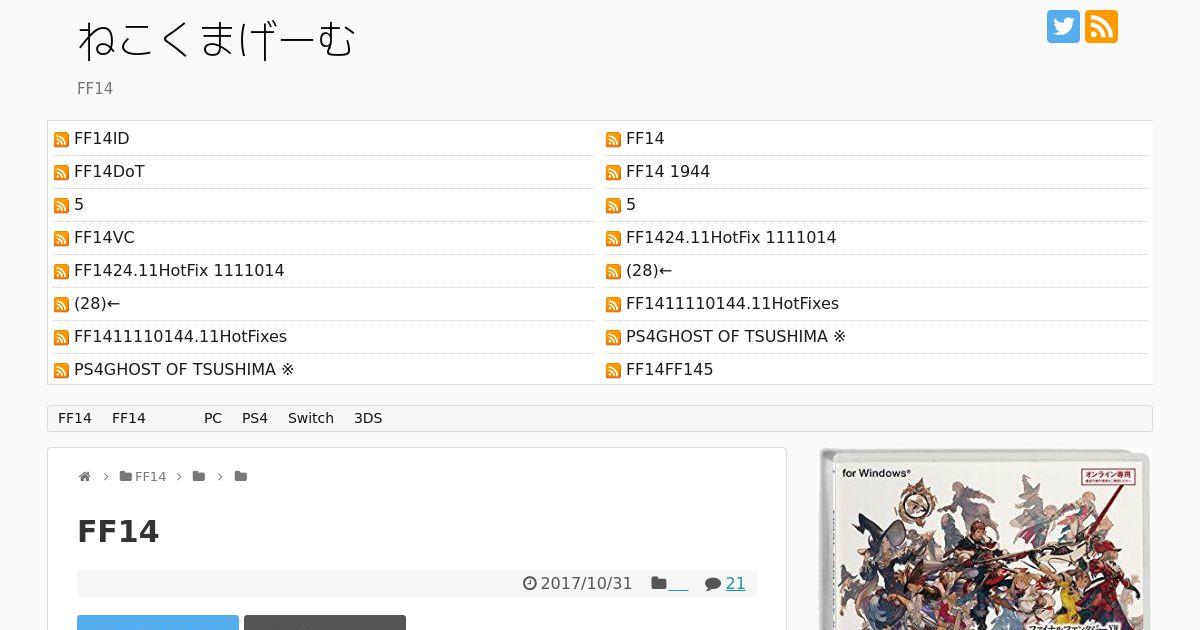Image resolution: width=1200 pixels, height=630 pixels.
Task: Open the category link beside the date folder icon
Action: (x=678, y=584)
